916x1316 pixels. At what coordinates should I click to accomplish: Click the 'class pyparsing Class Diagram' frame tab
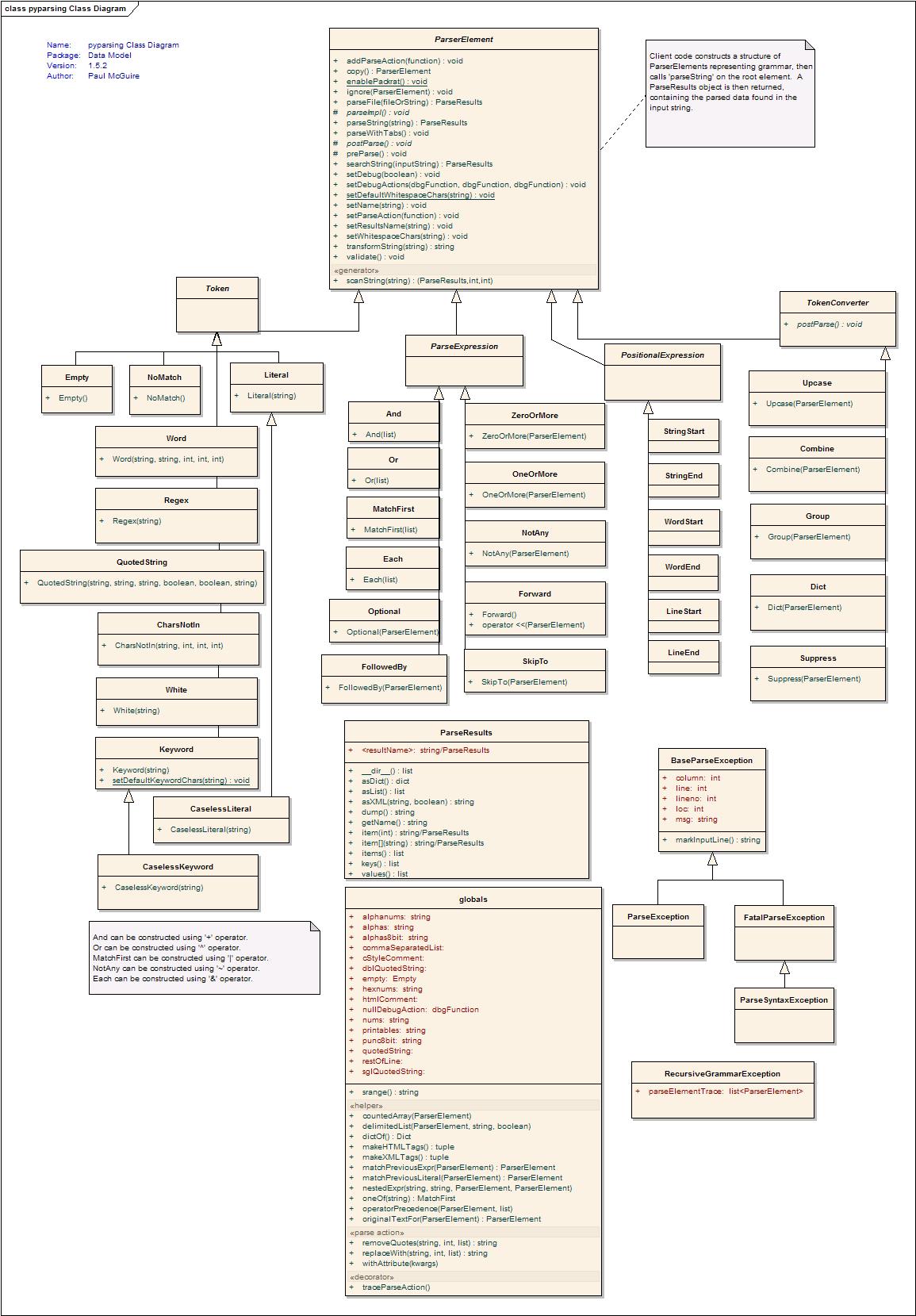66,9
